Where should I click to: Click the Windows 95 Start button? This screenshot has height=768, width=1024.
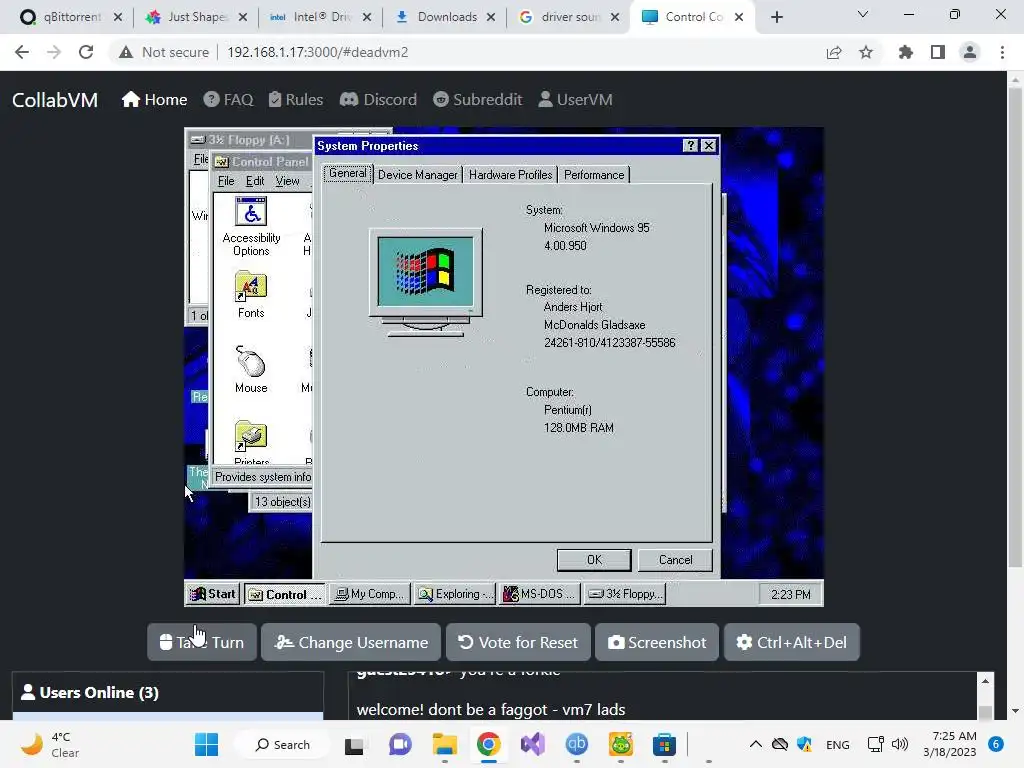pos(212,594)
